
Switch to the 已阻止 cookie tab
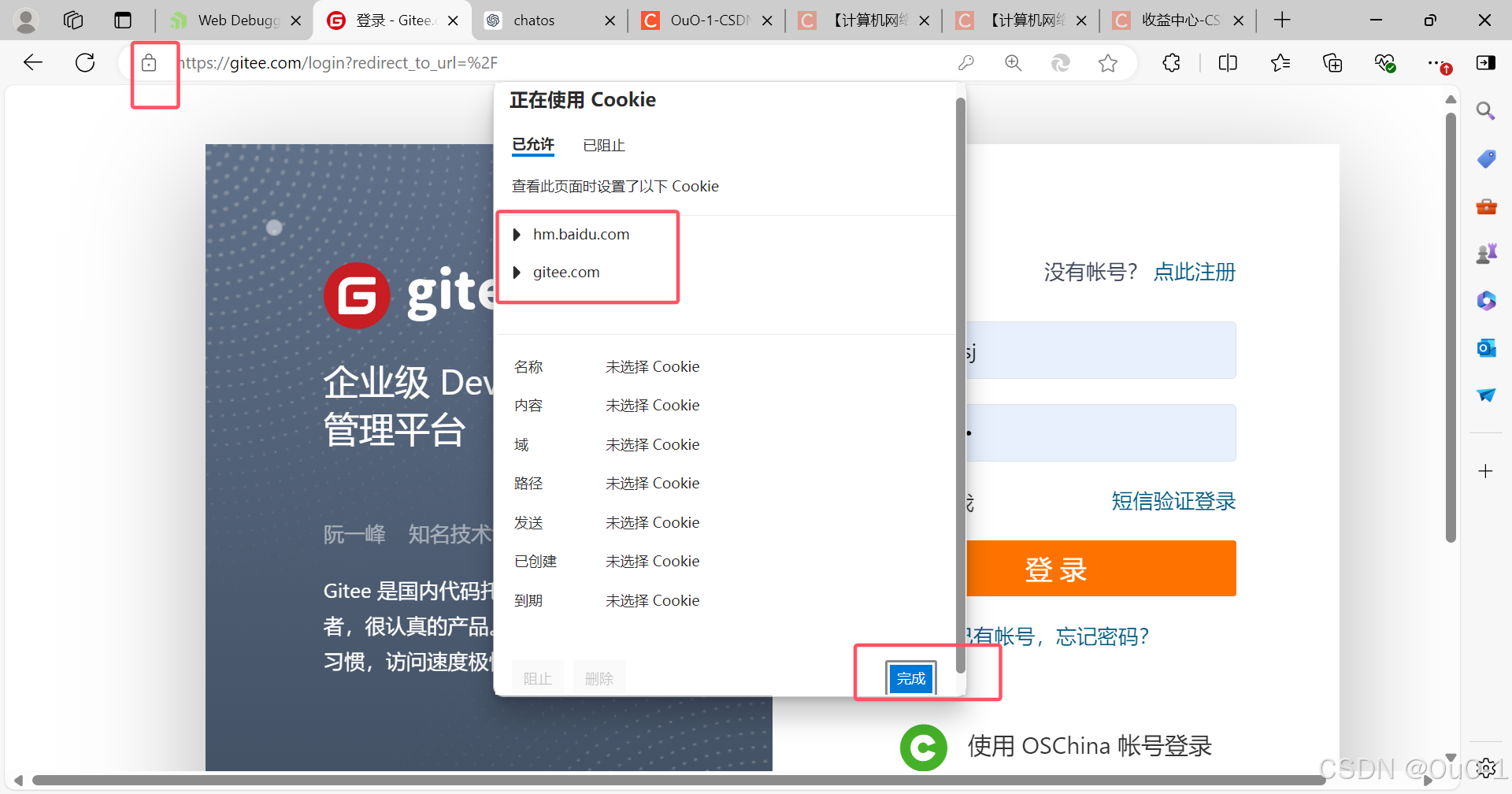[x=604, y=146]
